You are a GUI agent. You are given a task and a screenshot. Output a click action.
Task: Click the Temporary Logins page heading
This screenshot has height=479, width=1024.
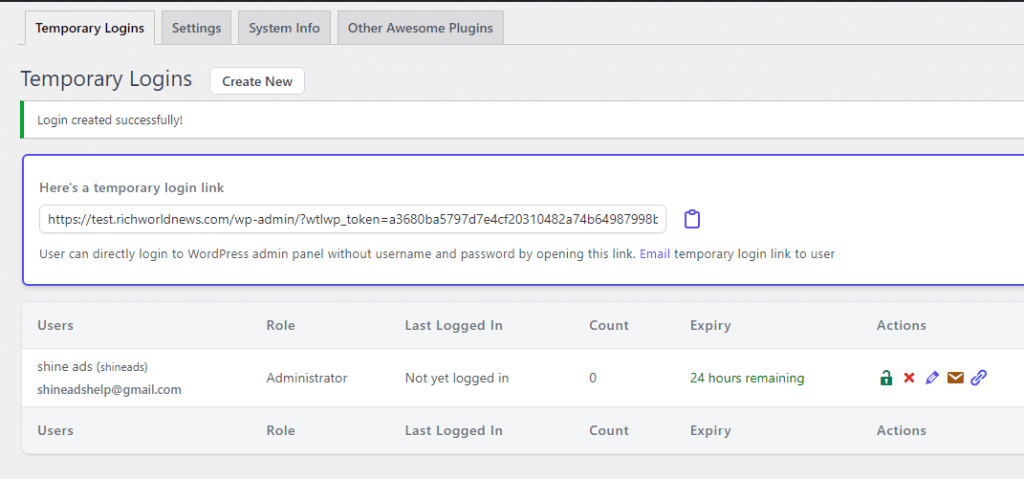click(x=106, y=79)
